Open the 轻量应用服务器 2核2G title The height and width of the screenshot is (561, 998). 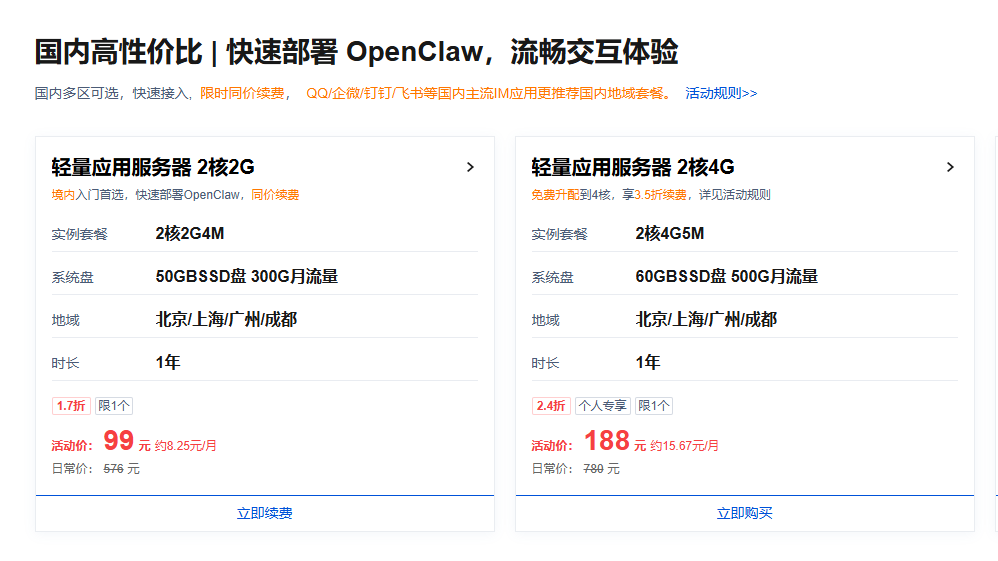tap(153, 167)
